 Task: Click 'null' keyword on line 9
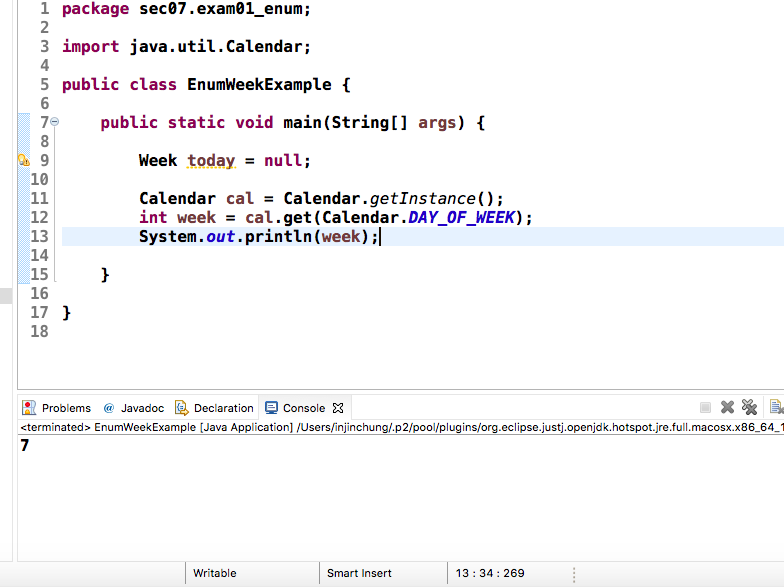(283, 160)
